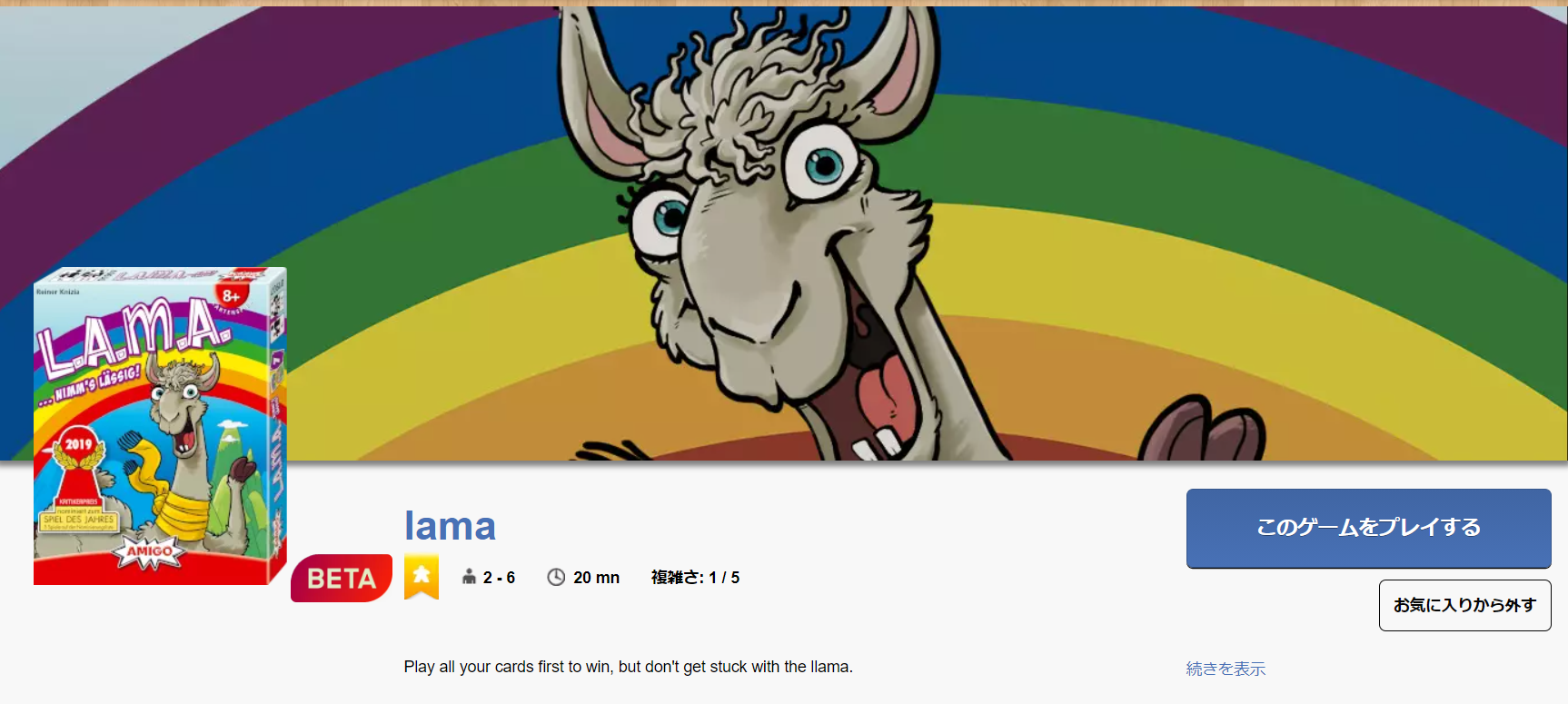Click the 2019 award badge on box

click(78, 447)
